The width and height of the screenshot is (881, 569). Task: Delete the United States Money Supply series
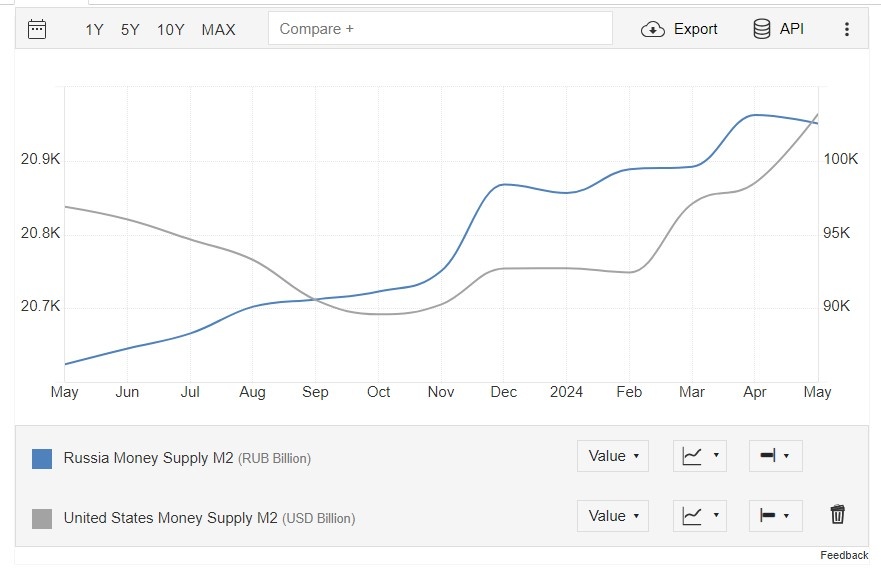point(838,515)
